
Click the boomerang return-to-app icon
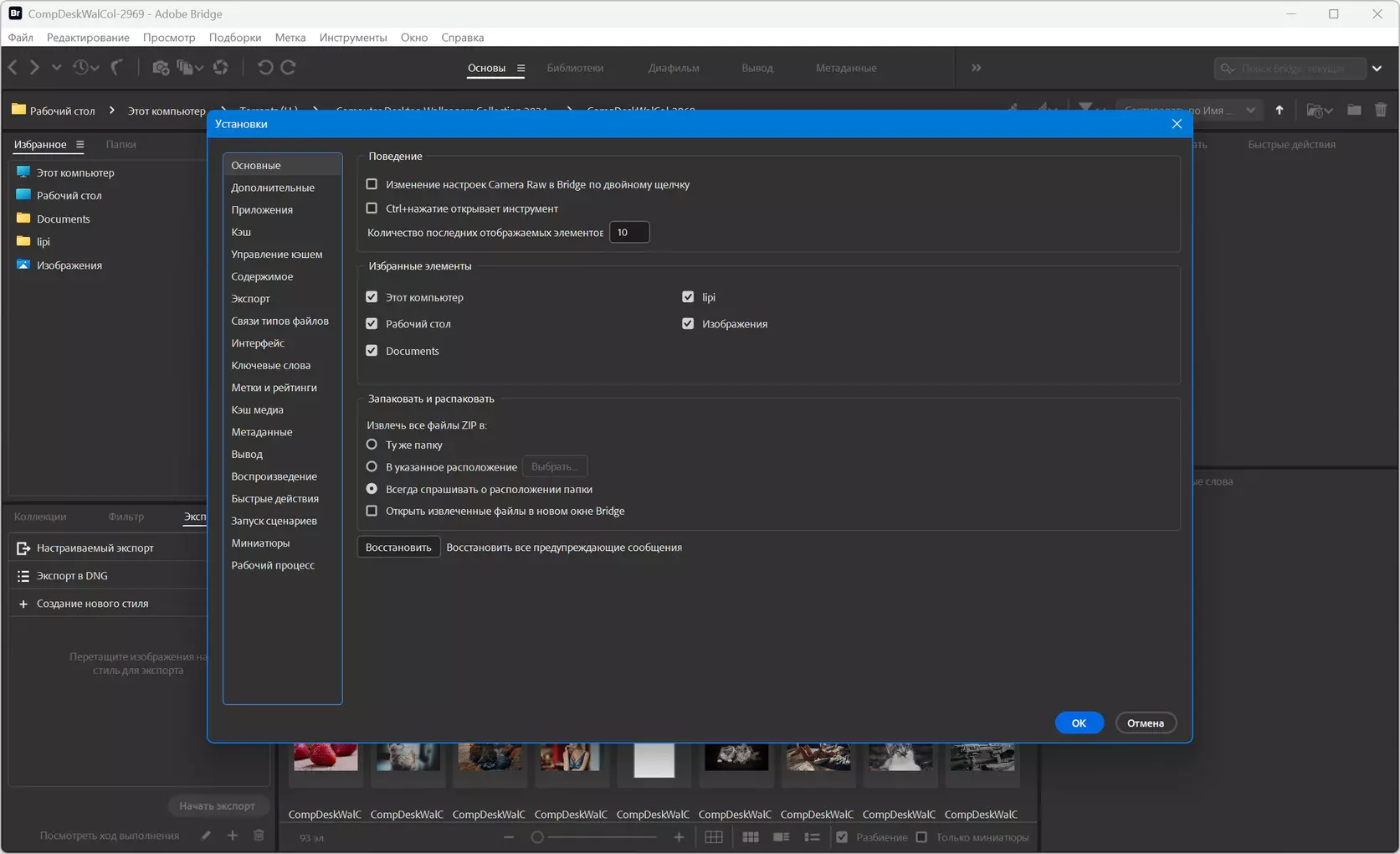[x=117, y=68]
